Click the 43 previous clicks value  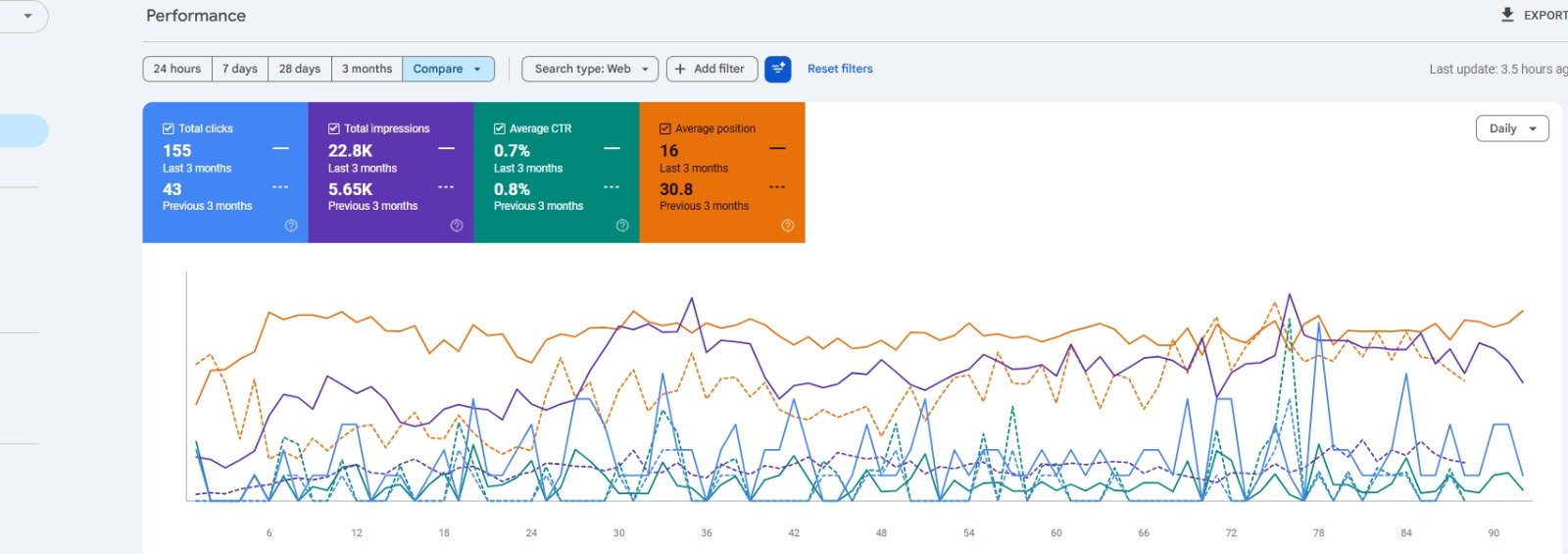pyautogui.click(x=172, y=189)
